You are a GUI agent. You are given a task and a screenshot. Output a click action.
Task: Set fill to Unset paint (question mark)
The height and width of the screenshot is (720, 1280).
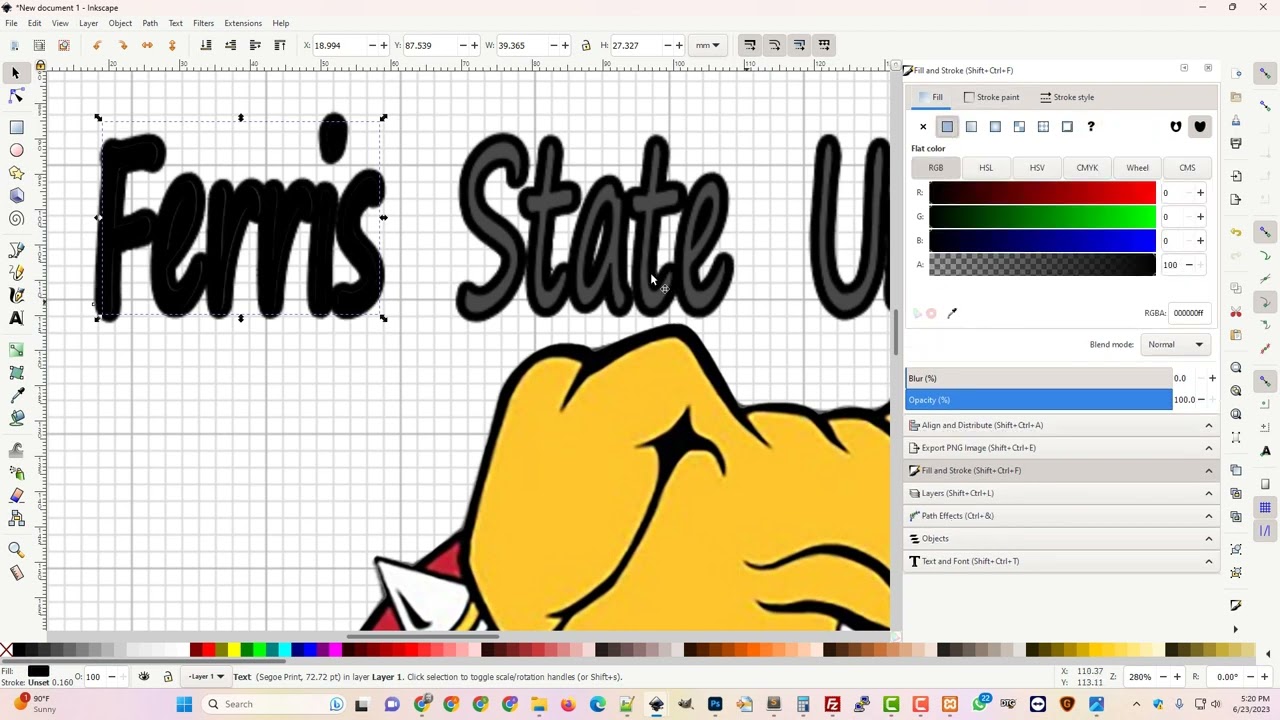(x=1091, y=127)
